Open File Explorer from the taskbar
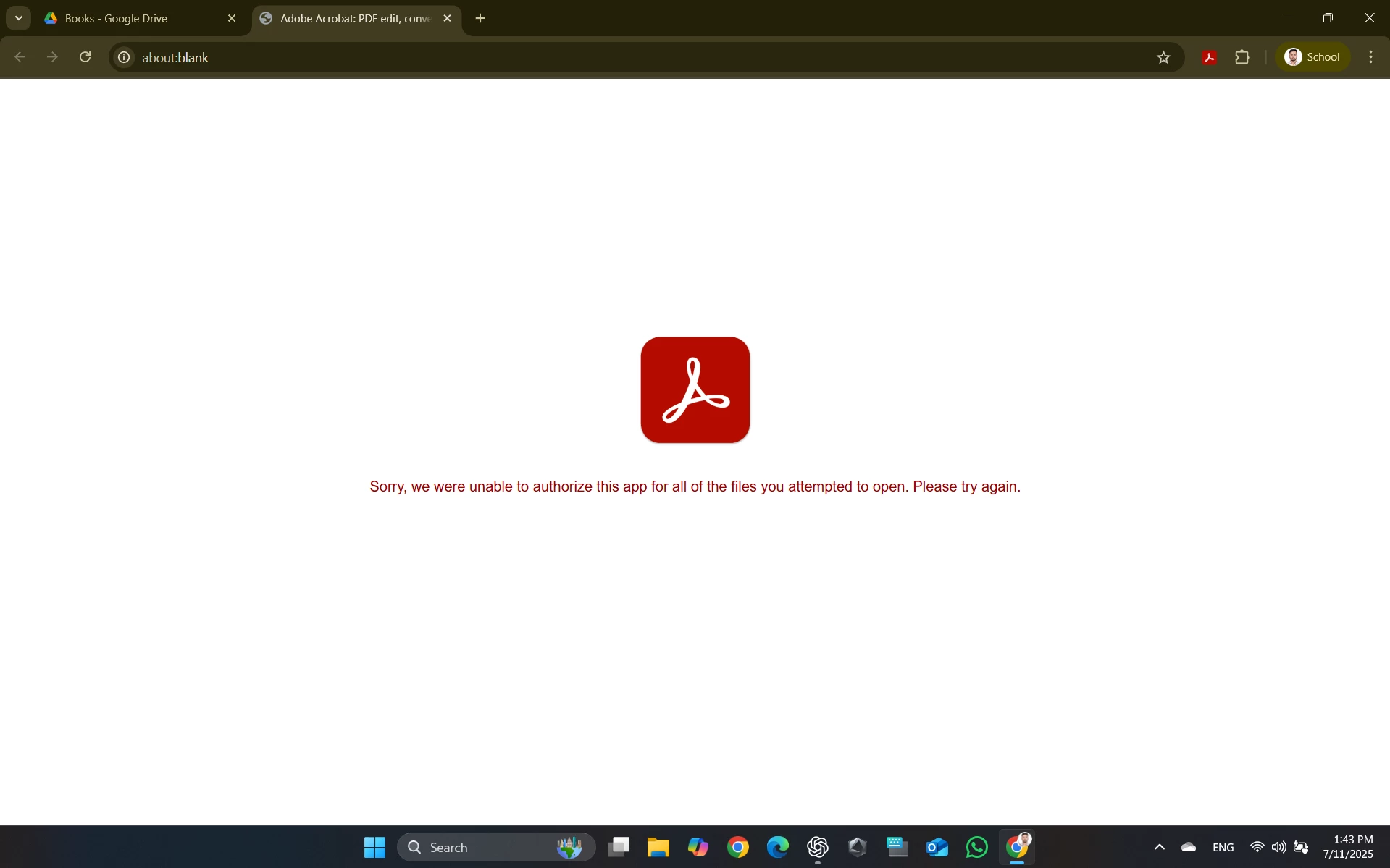 click(658, 847)
